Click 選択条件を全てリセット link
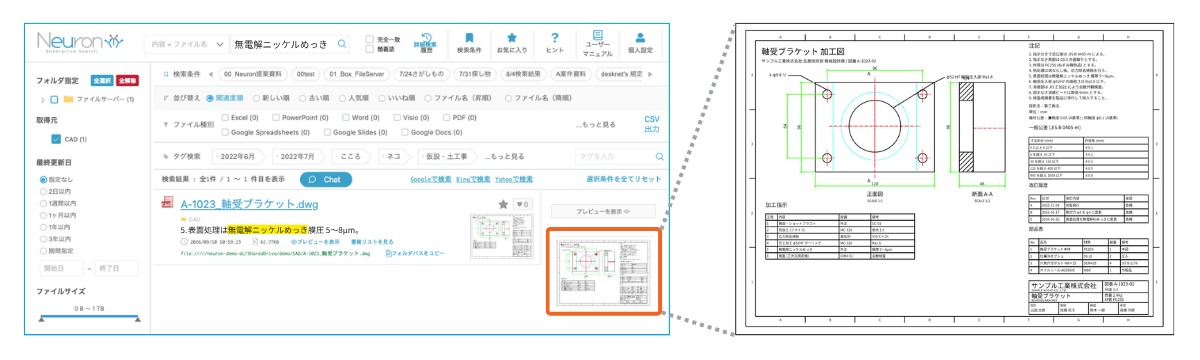Image resolution: width=1200 pixels, height=360 pixels. click(x=624, y=179)
